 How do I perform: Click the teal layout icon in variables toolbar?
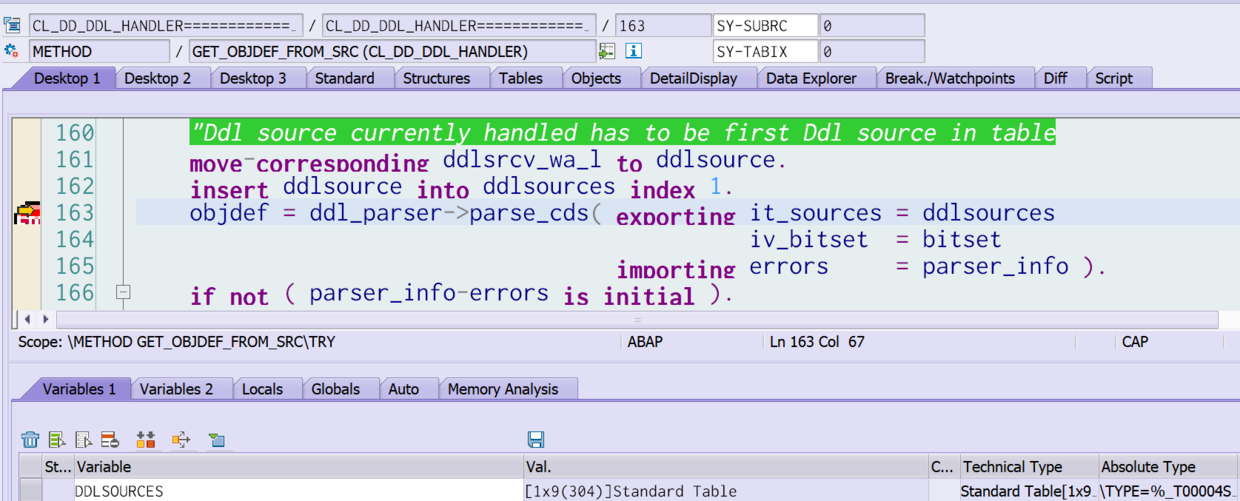point(216,439)
